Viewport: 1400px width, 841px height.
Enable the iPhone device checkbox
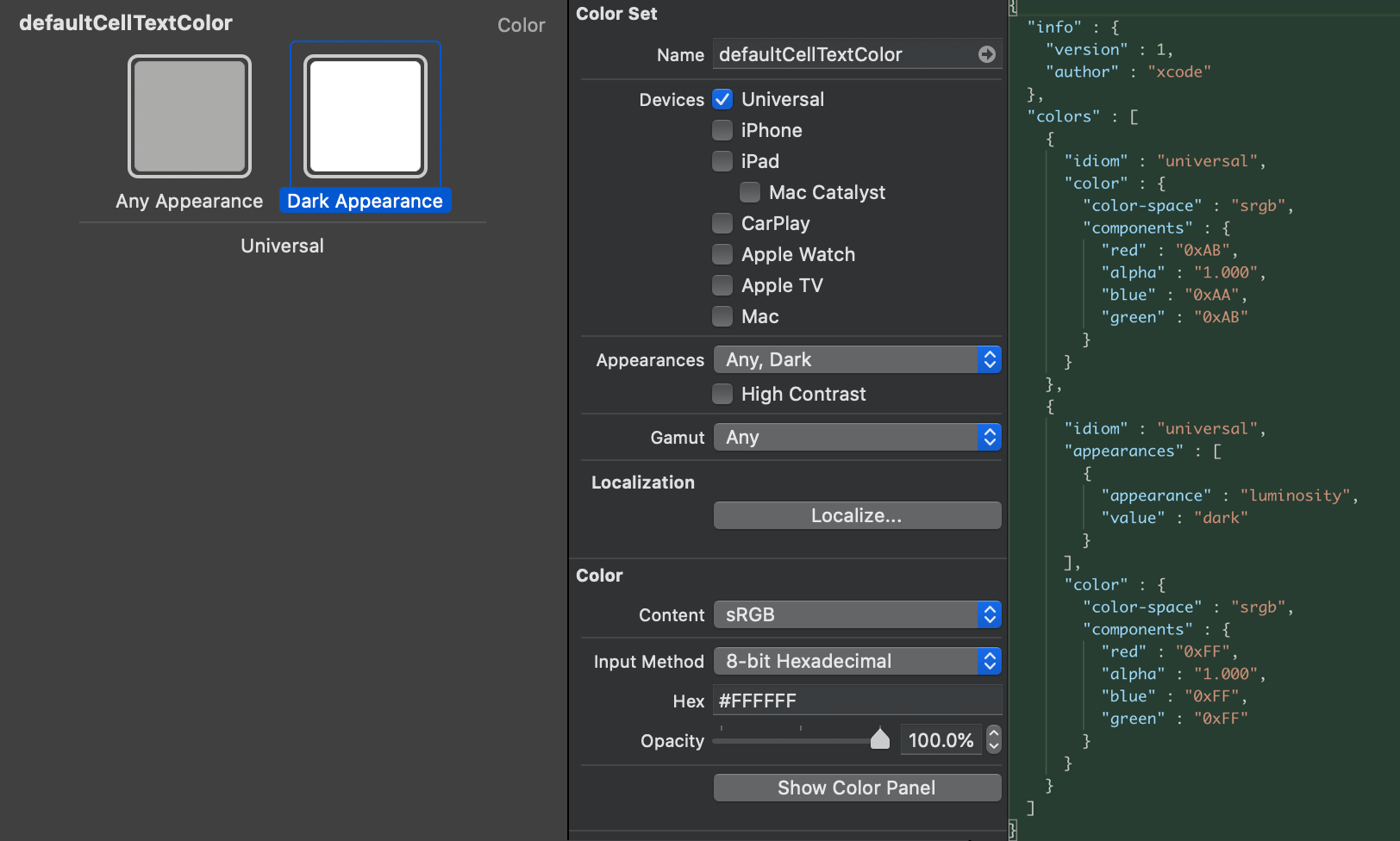pos(722,130)
